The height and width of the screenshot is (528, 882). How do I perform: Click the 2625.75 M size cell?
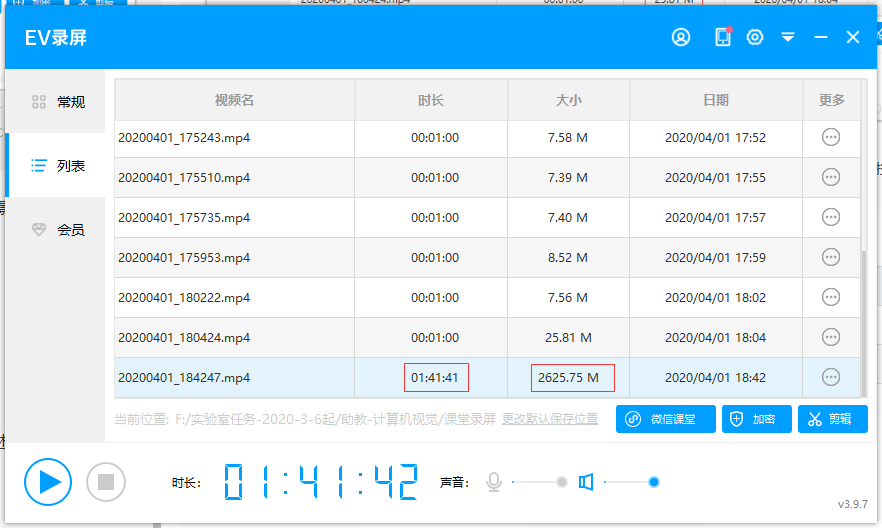point(568,377)
